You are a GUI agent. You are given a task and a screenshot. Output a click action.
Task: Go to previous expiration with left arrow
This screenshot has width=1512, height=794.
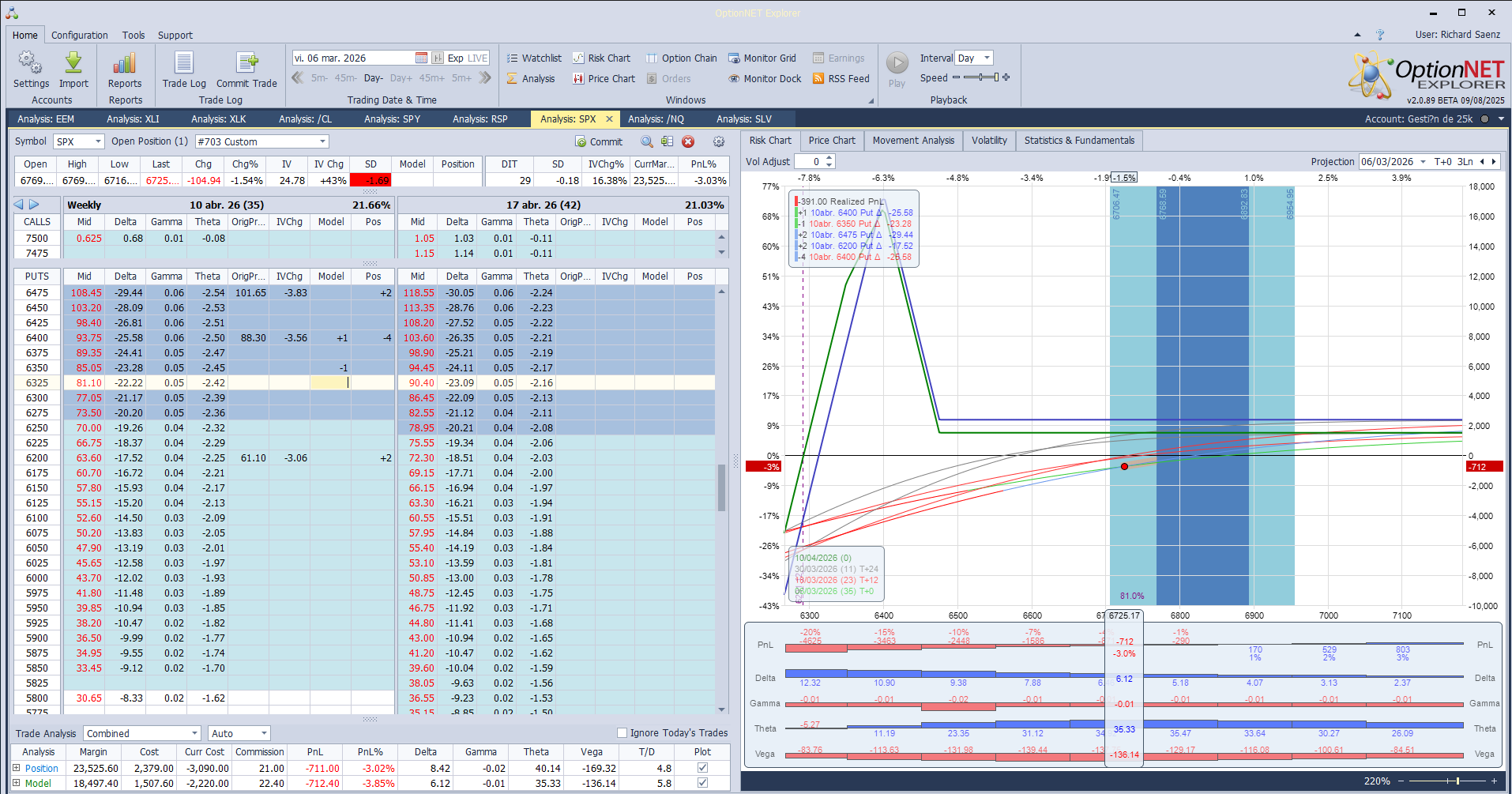19,205
